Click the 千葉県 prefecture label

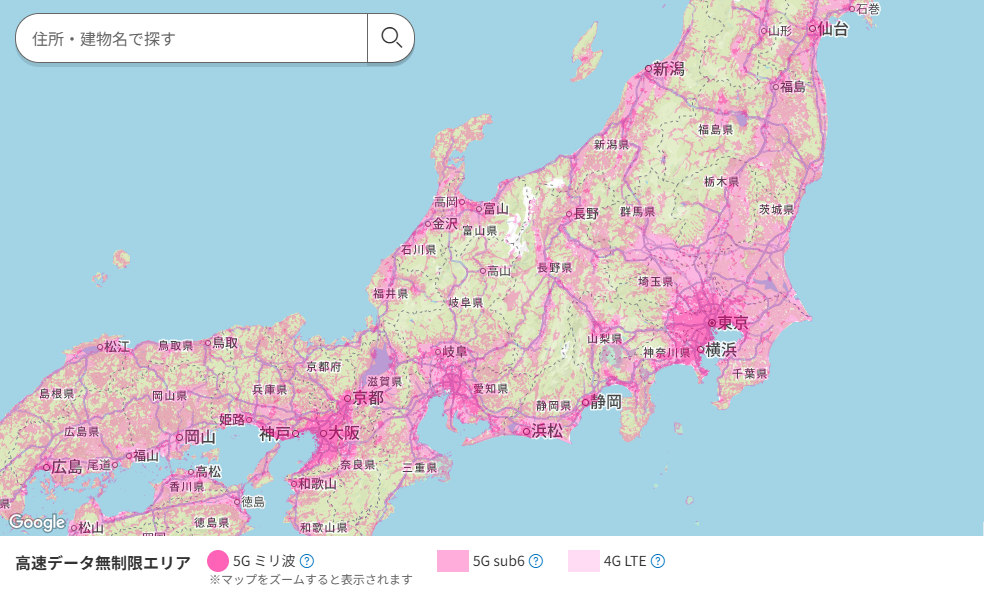750,374
